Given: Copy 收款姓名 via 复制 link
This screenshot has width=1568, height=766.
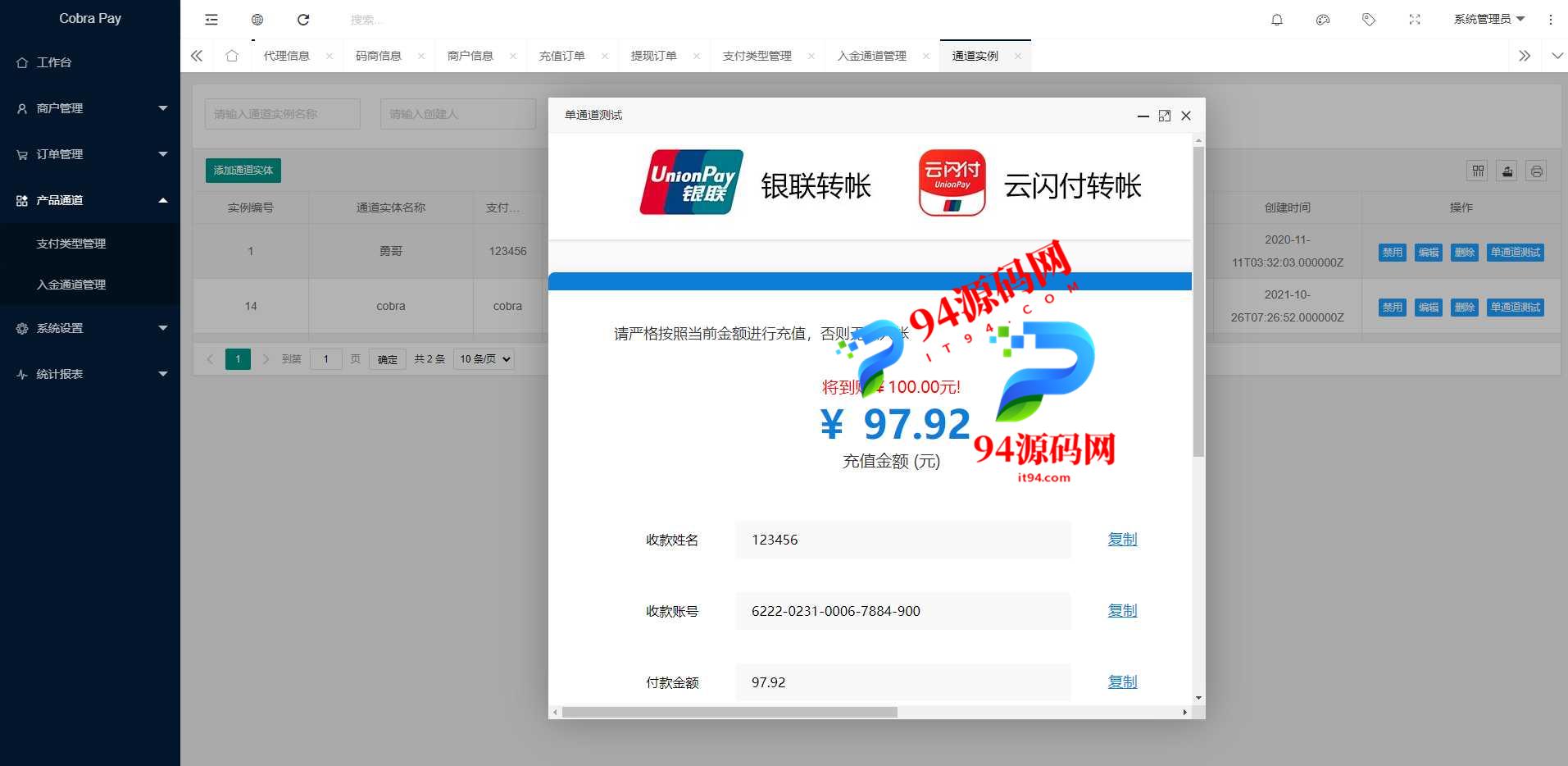Looking at the screenshot, I should point(1122,539).
